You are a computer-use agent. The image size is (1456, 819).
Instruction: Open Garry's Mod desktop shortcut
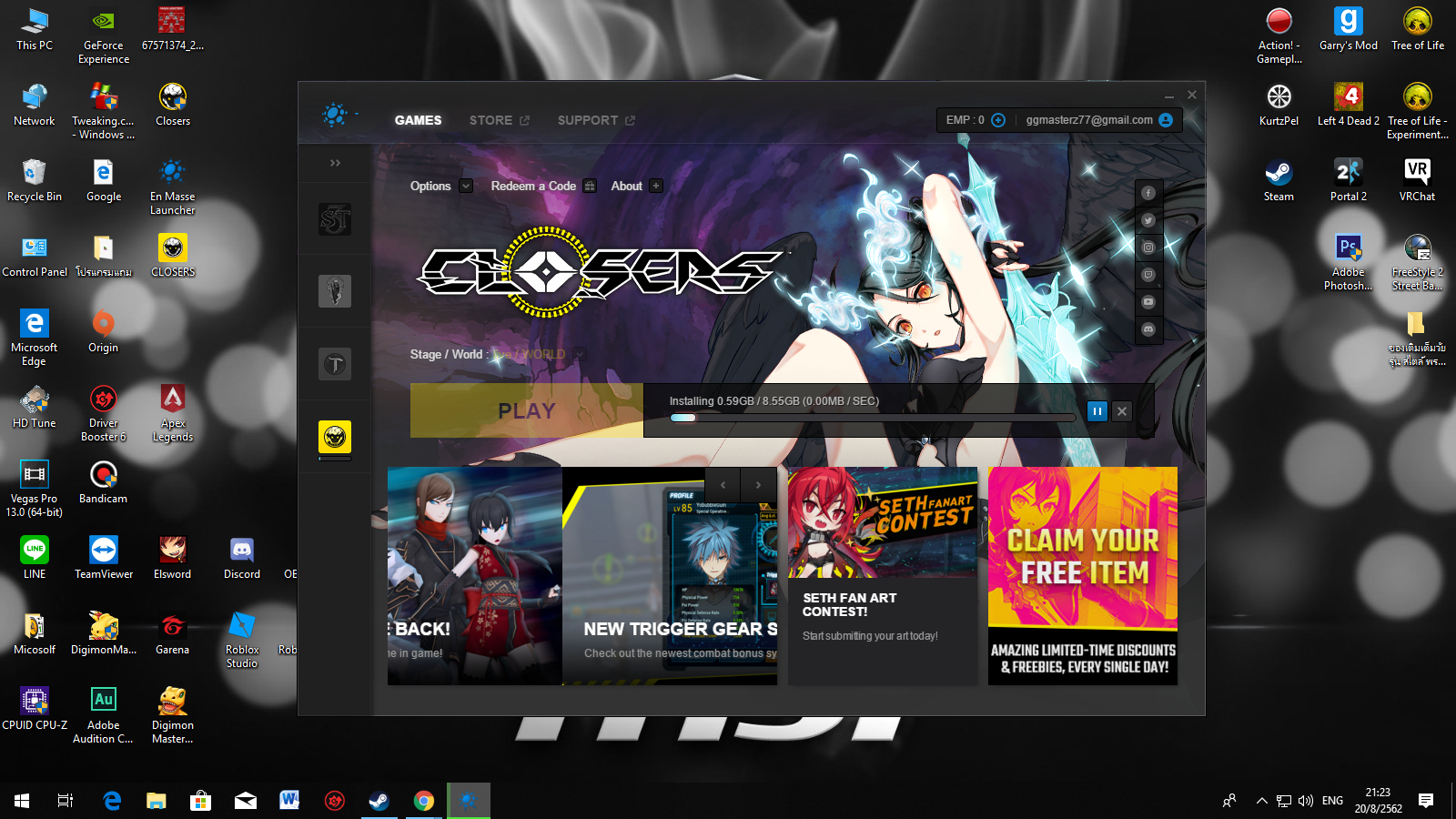pos(1349,29)
